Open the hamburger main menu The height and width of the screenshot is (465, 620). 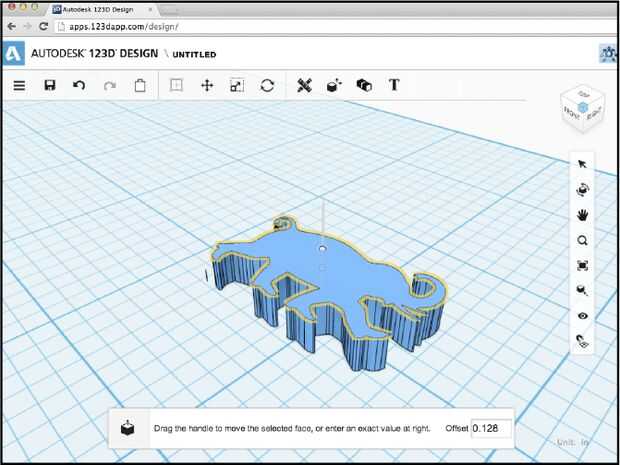pos(19,85)
